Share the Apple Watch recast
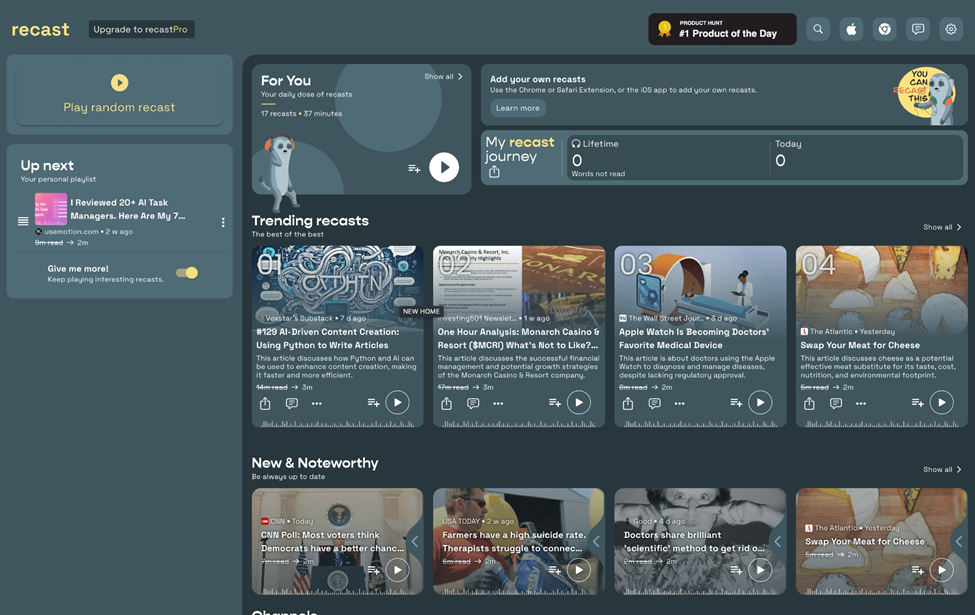 coord(628,403)
